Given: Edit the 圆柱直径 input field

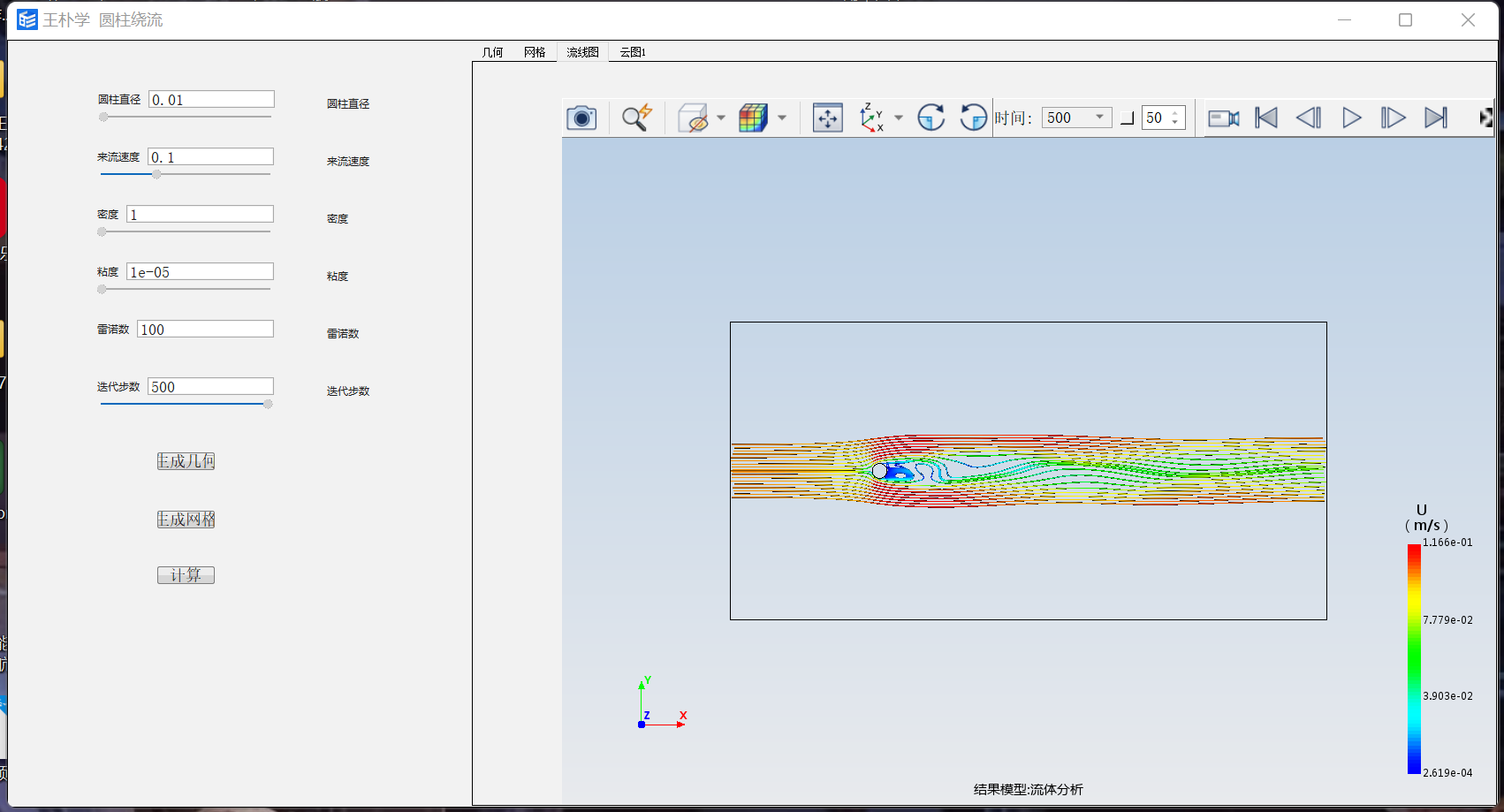Looking at the screenshot, I should [211, 100].
